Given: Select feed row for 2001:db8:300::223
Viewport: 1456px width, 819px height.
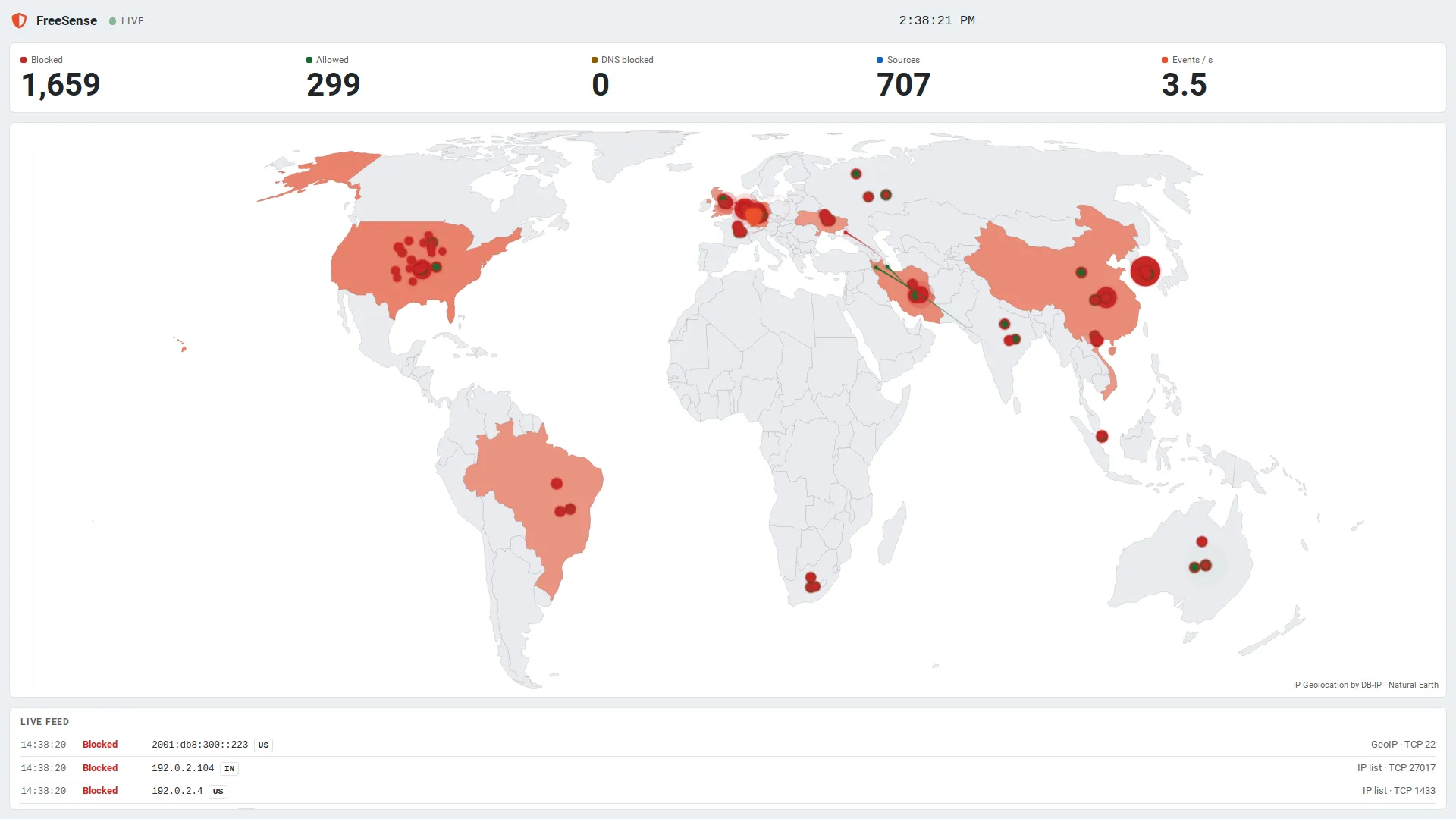Looking at the screenshot, I should pyautogui.click(x=728, y=745).
